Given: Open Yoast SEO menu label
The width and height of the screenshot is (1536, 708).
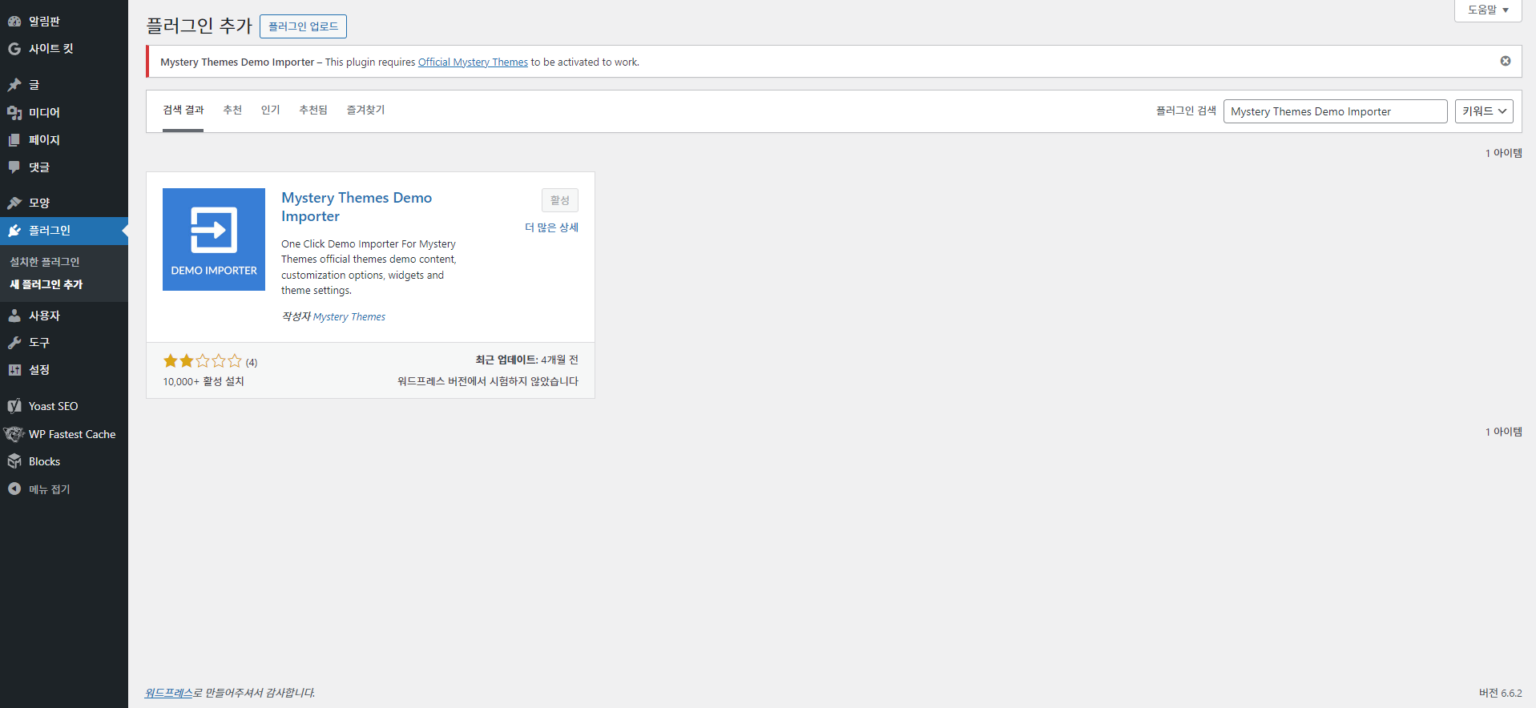Looking at the screenshot, I should click(53, 407).
